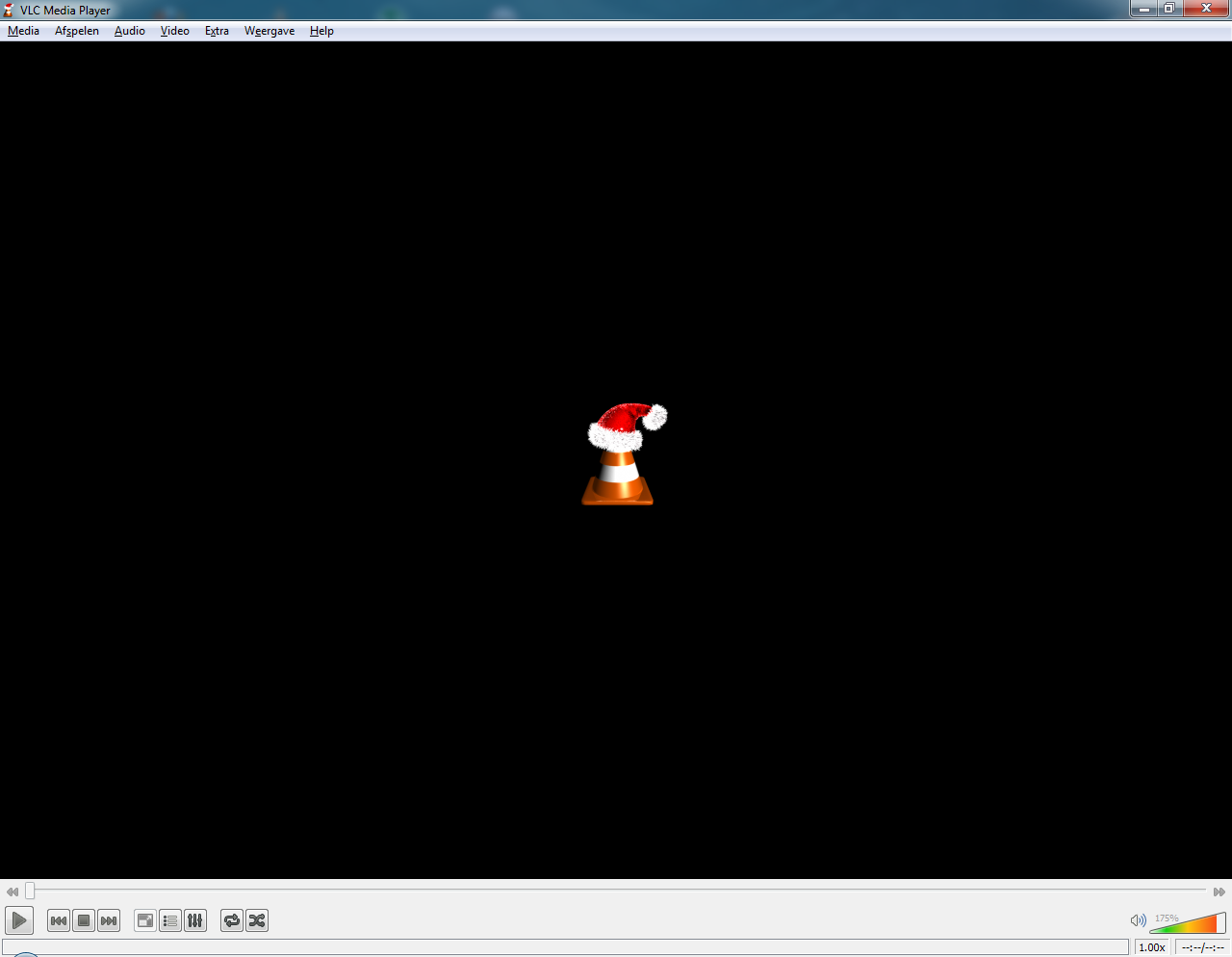Image resolution: width=1232 pixels, height=957 pixels.
Task: Open the Afspelen menu
Action: [77, 31]
